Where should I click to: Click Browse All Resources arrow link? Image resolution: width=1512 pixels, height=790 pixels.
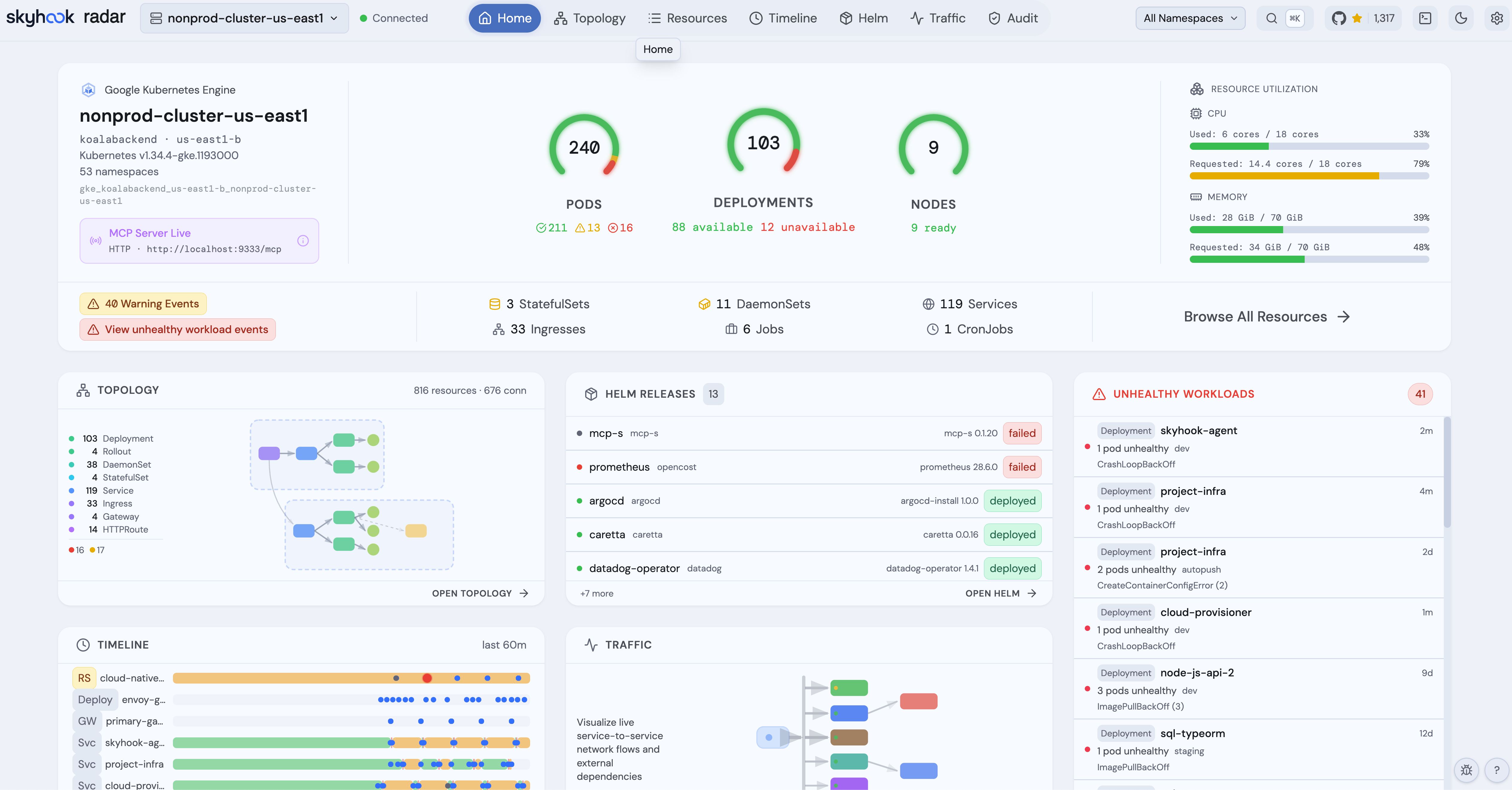tap(1267, 317)
